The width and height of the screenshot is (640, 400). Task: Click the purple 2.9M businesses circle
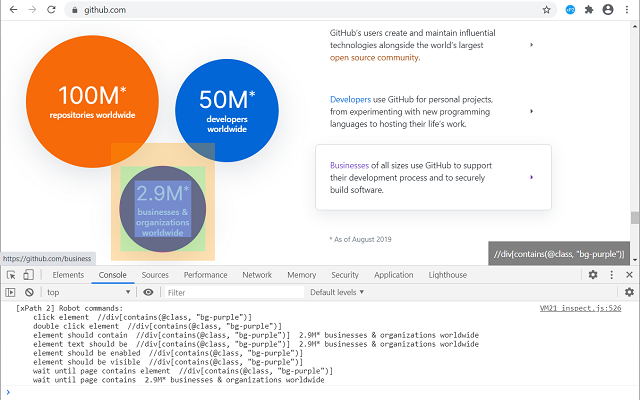coord(162,209)
